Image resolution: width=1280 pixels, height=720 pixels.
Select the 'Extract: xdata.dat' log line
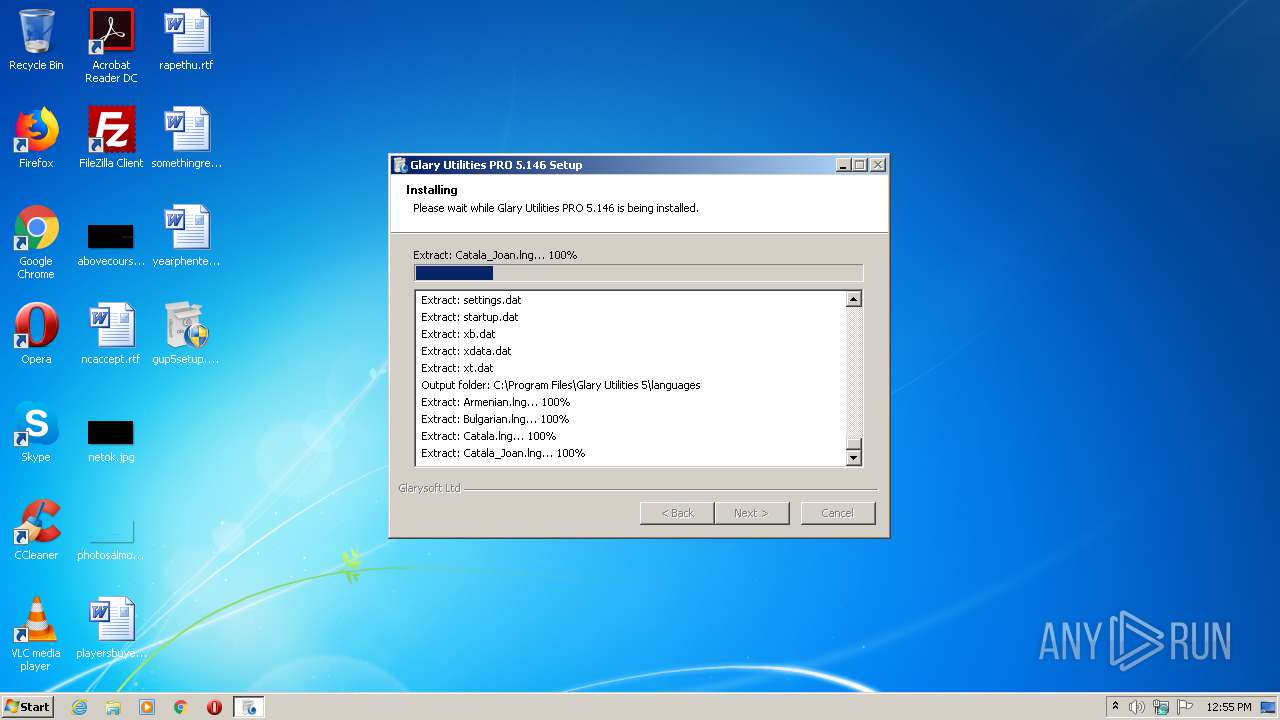coord(466,351)
